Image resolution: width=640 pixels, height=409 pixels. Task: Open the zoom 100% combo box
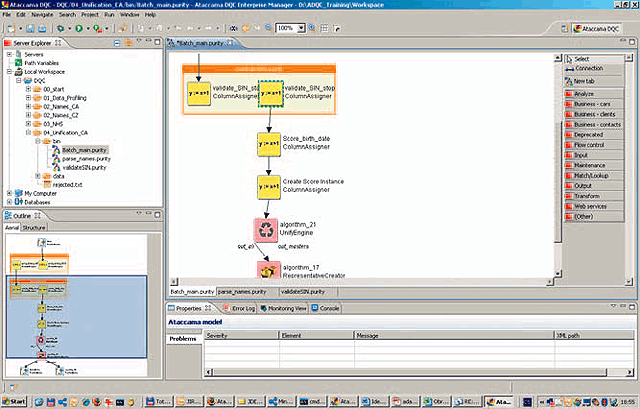[x=291, y=28]
